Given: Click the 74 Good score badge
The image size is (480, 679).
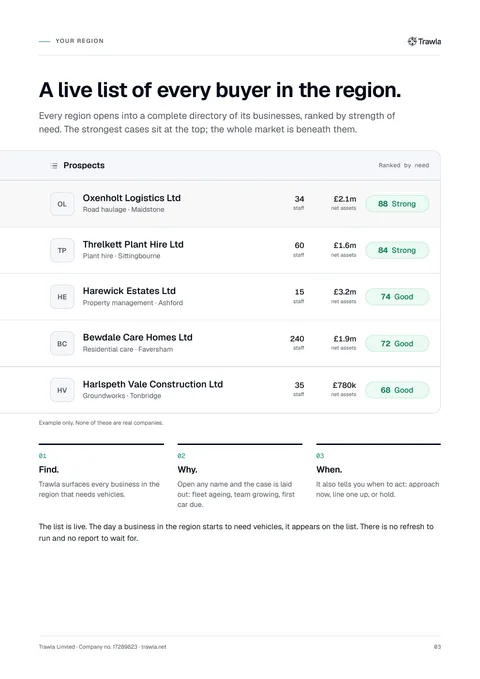Looking at the screenshot, I should coord(397,297).
